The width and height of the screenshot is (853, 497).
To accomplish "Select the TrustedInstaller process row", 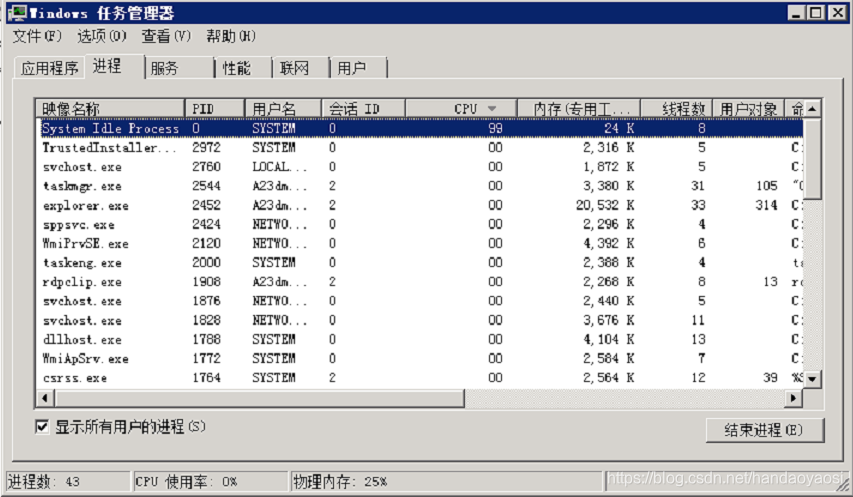I will (x=420, y=147).
